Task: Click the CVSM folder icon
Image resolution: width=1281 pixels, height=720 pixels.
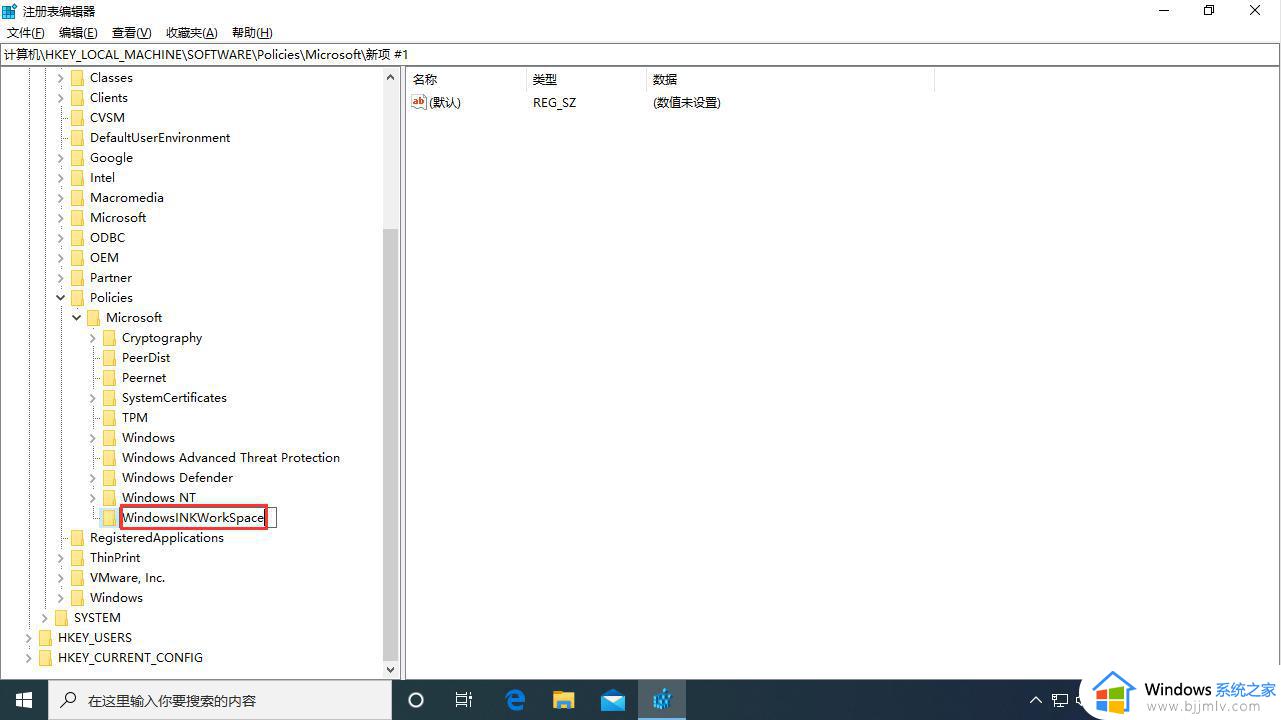Action: 77,118
